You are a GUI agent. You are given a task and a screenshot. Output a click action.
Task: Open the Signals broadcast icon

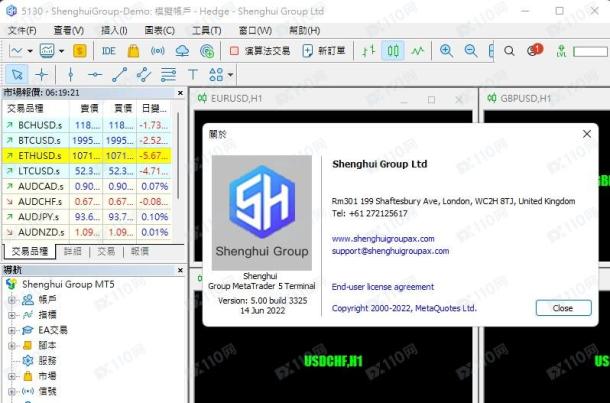pyautogui.click(x=158, y=51)
